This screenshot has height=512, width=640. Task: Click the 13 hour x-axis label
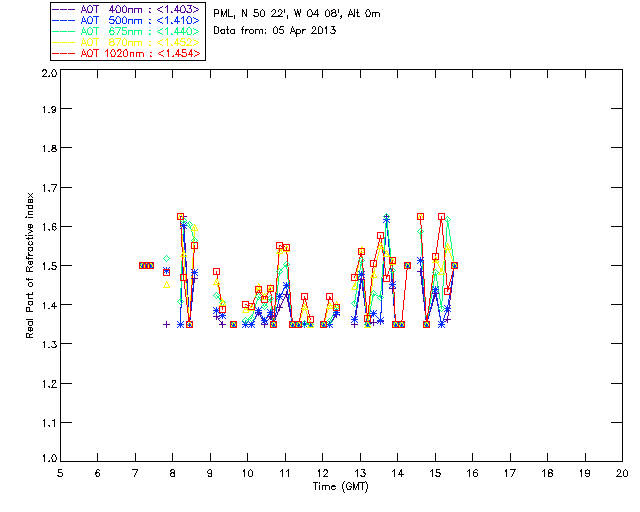[360, 473]
